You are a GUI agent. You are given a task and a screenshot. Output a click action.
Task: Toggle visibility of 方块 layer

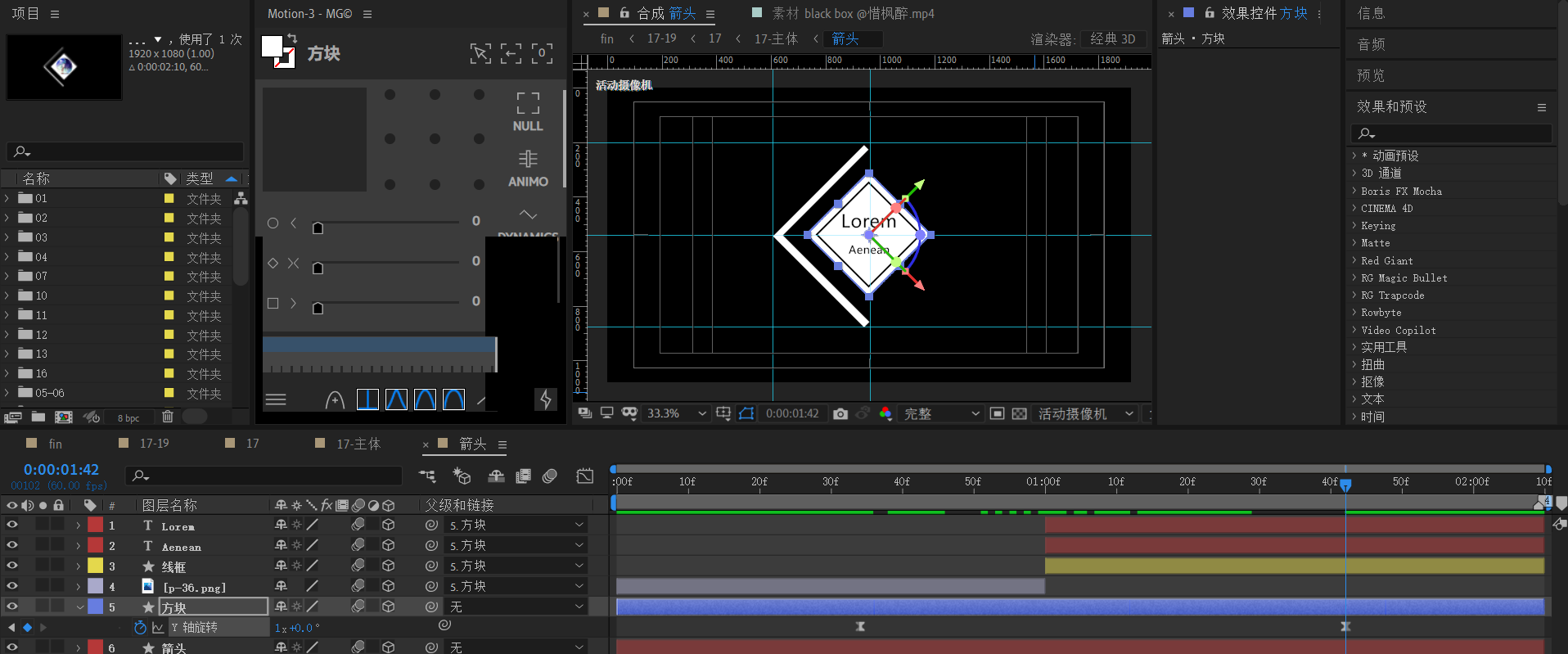(11, 607)
